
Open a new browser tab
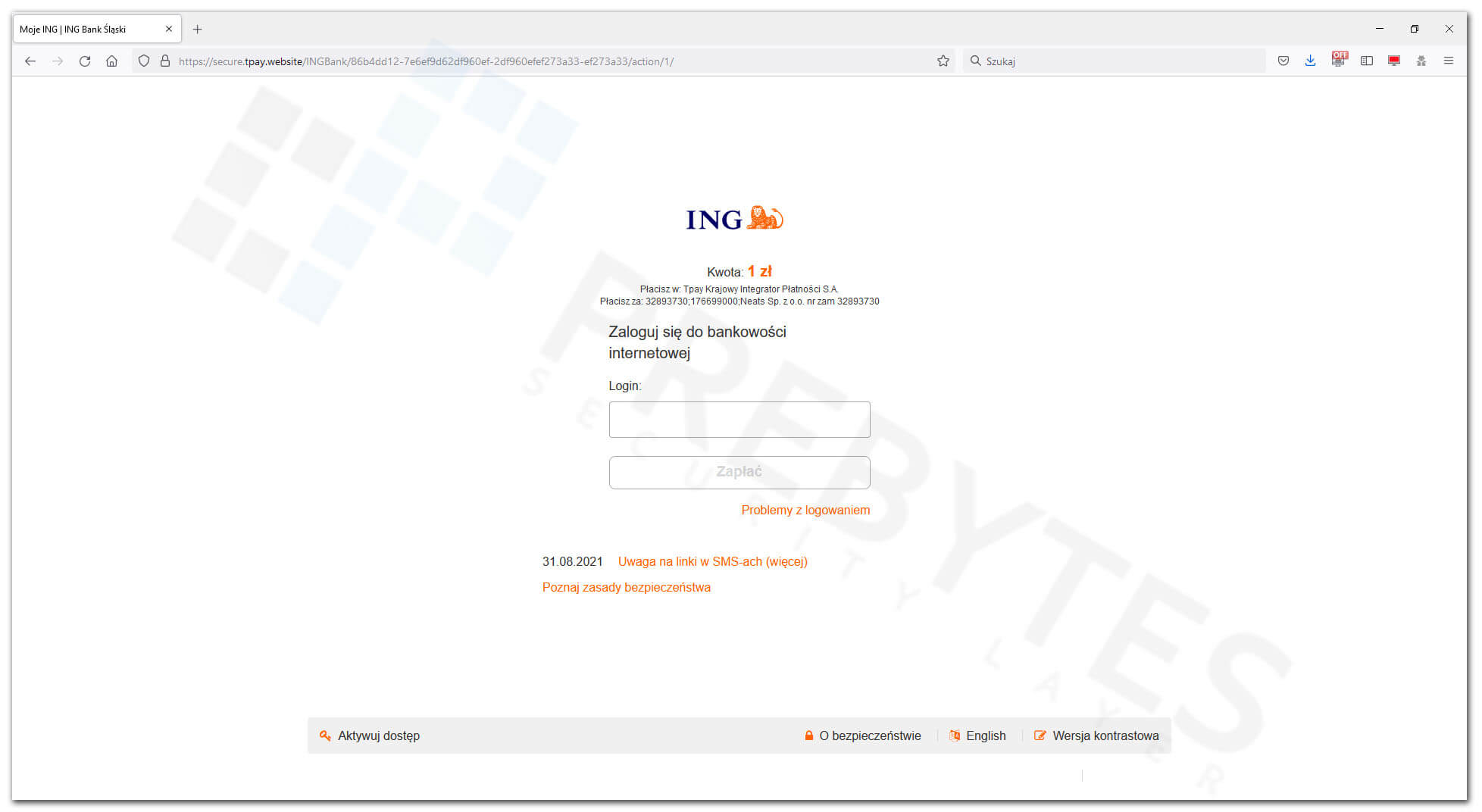(x=197, y=30)
